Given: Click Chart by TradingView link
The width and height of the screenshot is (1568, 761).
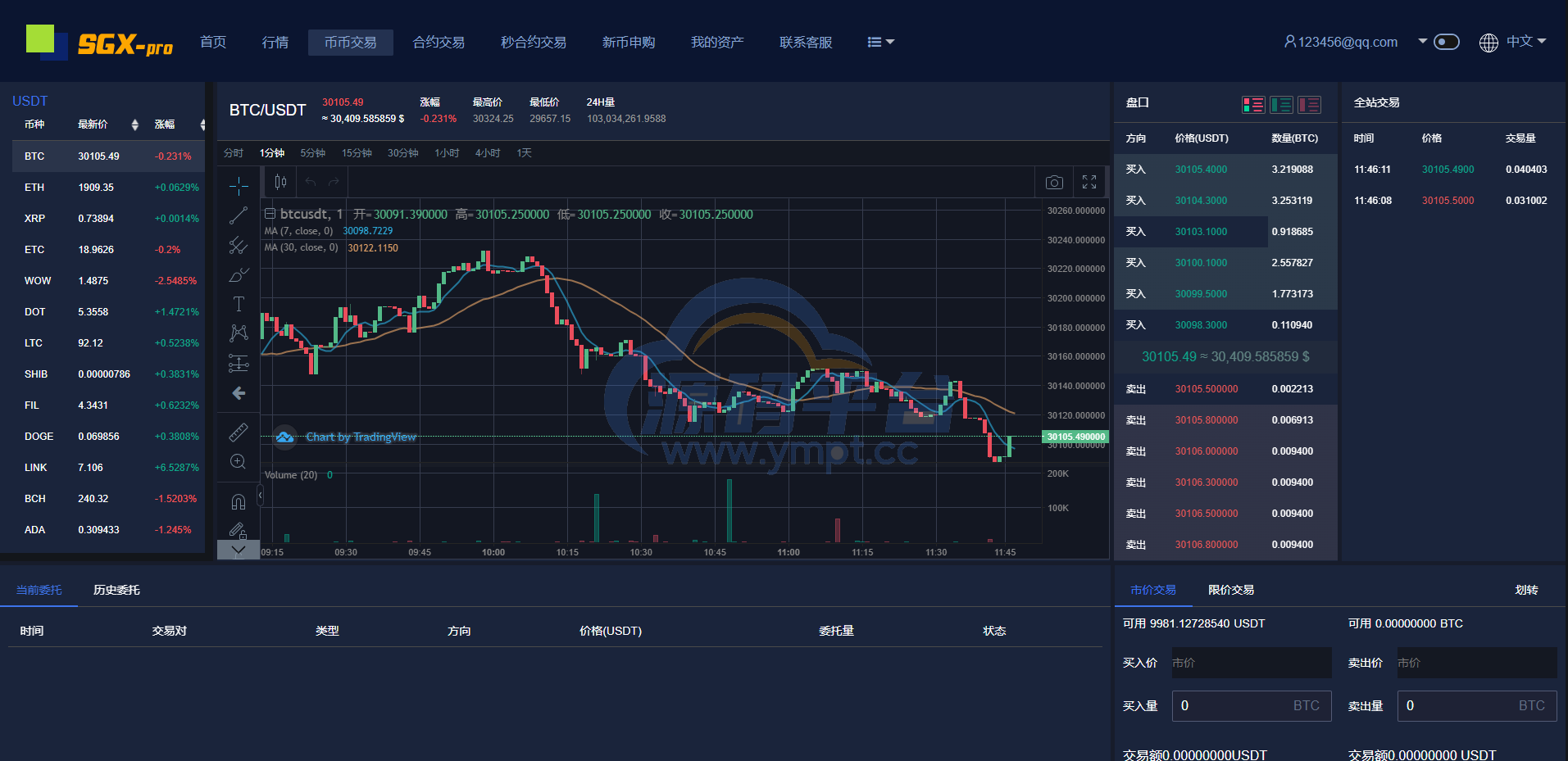Looking at the screenshot, I should click(361, 437).
